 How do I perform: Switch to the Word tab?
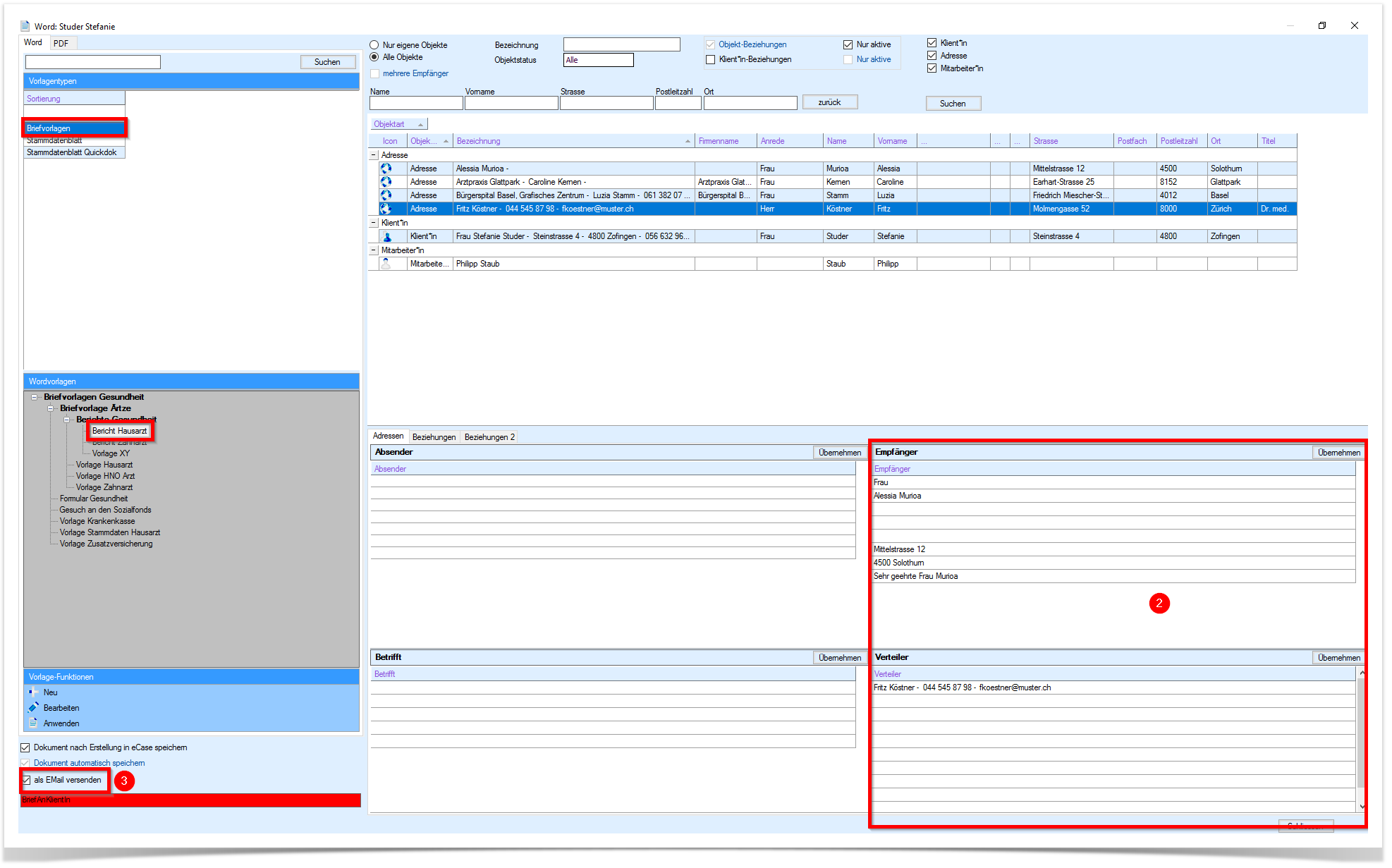[x=33, y=42]
